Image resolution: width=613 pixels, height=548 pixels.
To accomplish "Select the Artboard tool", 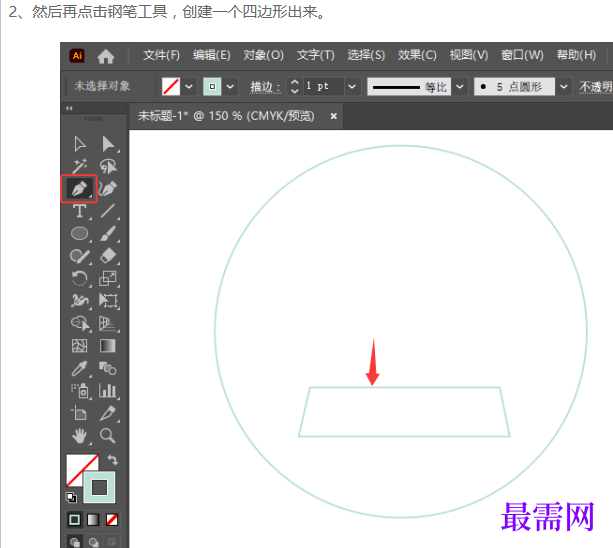I will [80, 413].
